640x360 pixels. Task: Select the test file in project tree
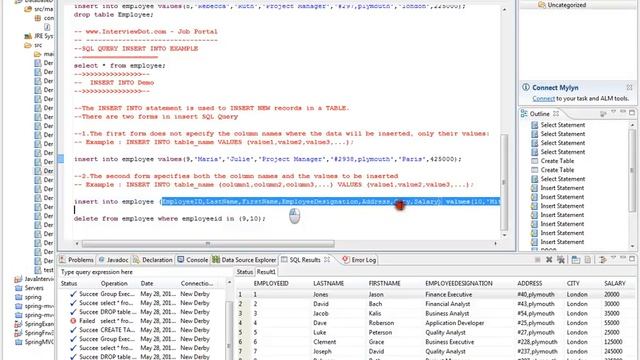pyautogui.click(x=44, y=270)
